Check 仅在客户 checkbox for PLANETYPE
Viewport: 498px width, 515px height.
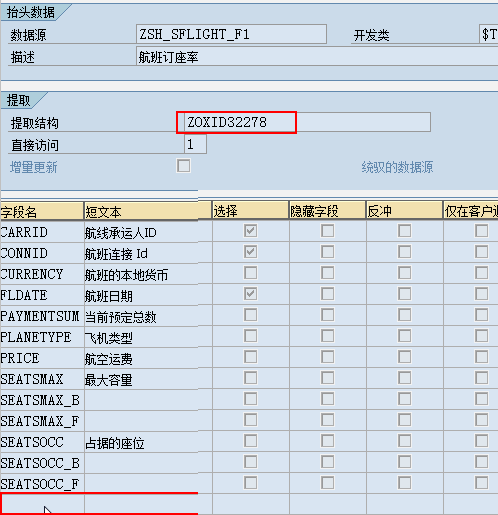[482, 336]
